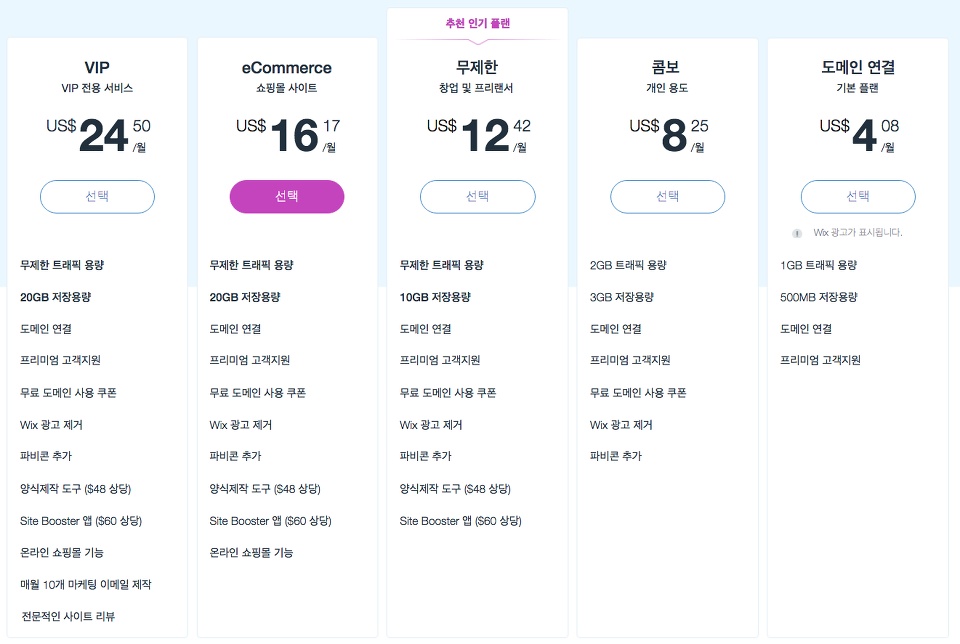
Task: Select the VIP plan 선택 button
Action: click(97, 197)
